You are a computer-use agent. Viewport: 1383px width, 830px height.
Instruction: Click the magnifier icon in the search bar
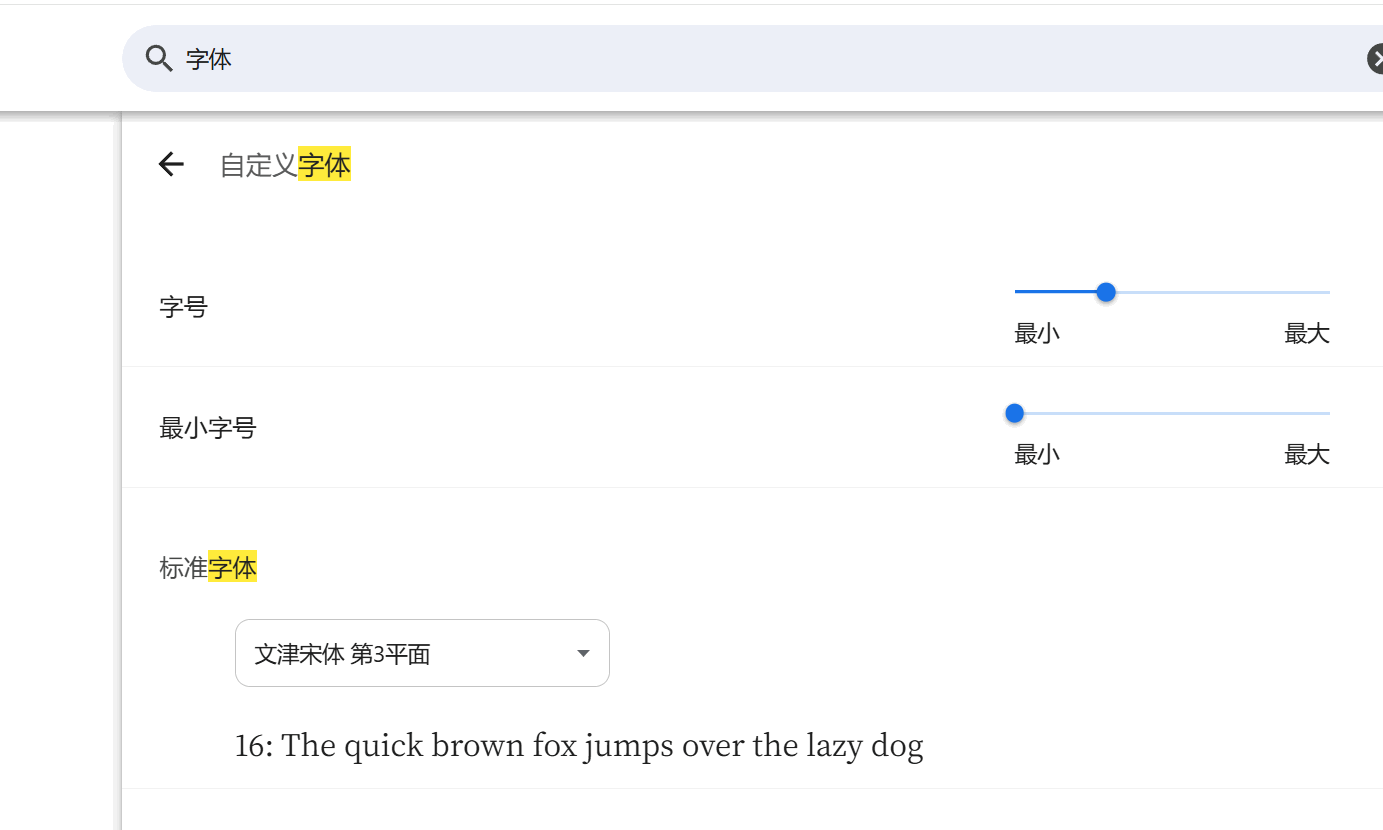[159, 58]
